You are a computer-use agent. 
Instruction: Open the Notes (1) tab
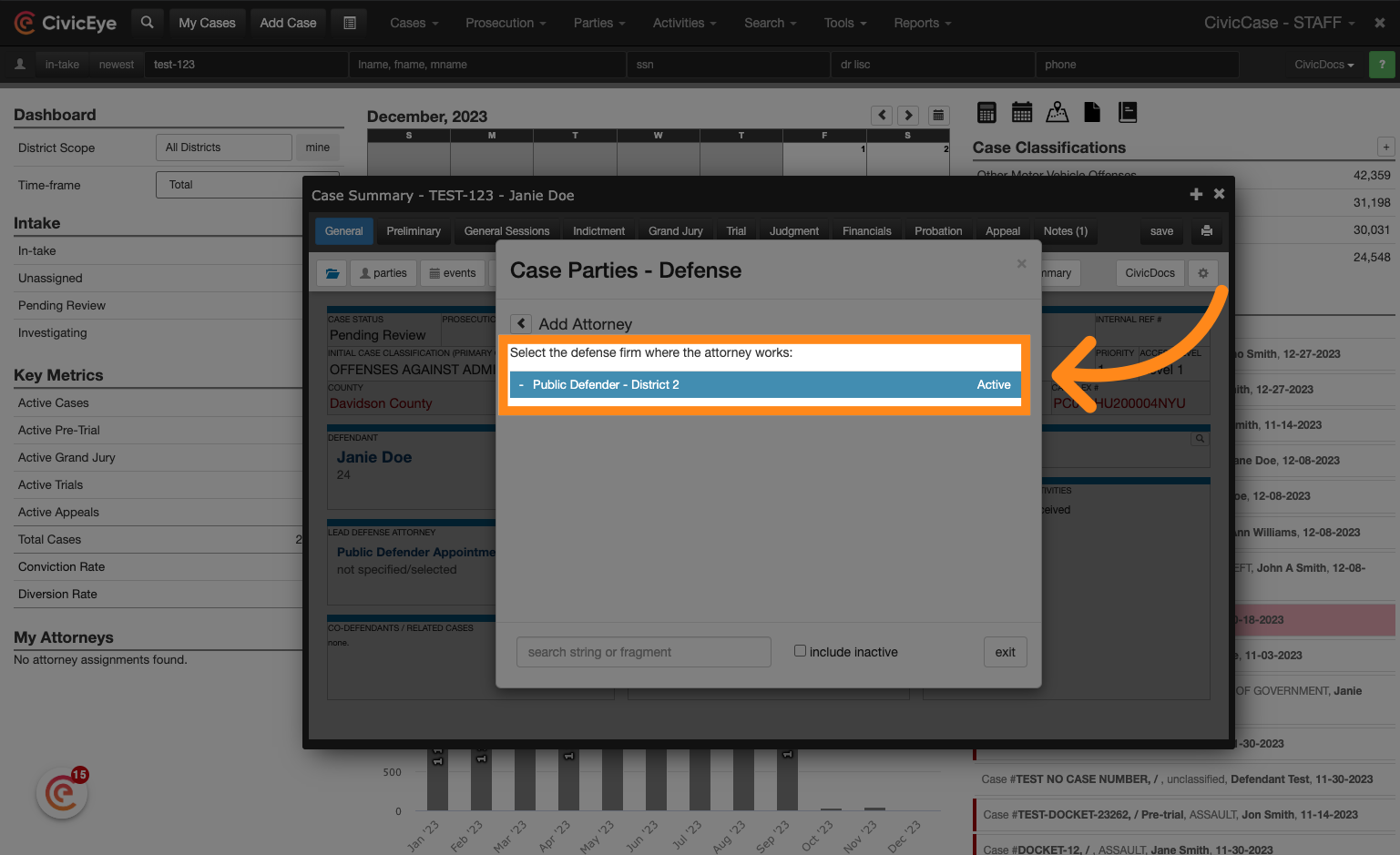click(1066, 231)
